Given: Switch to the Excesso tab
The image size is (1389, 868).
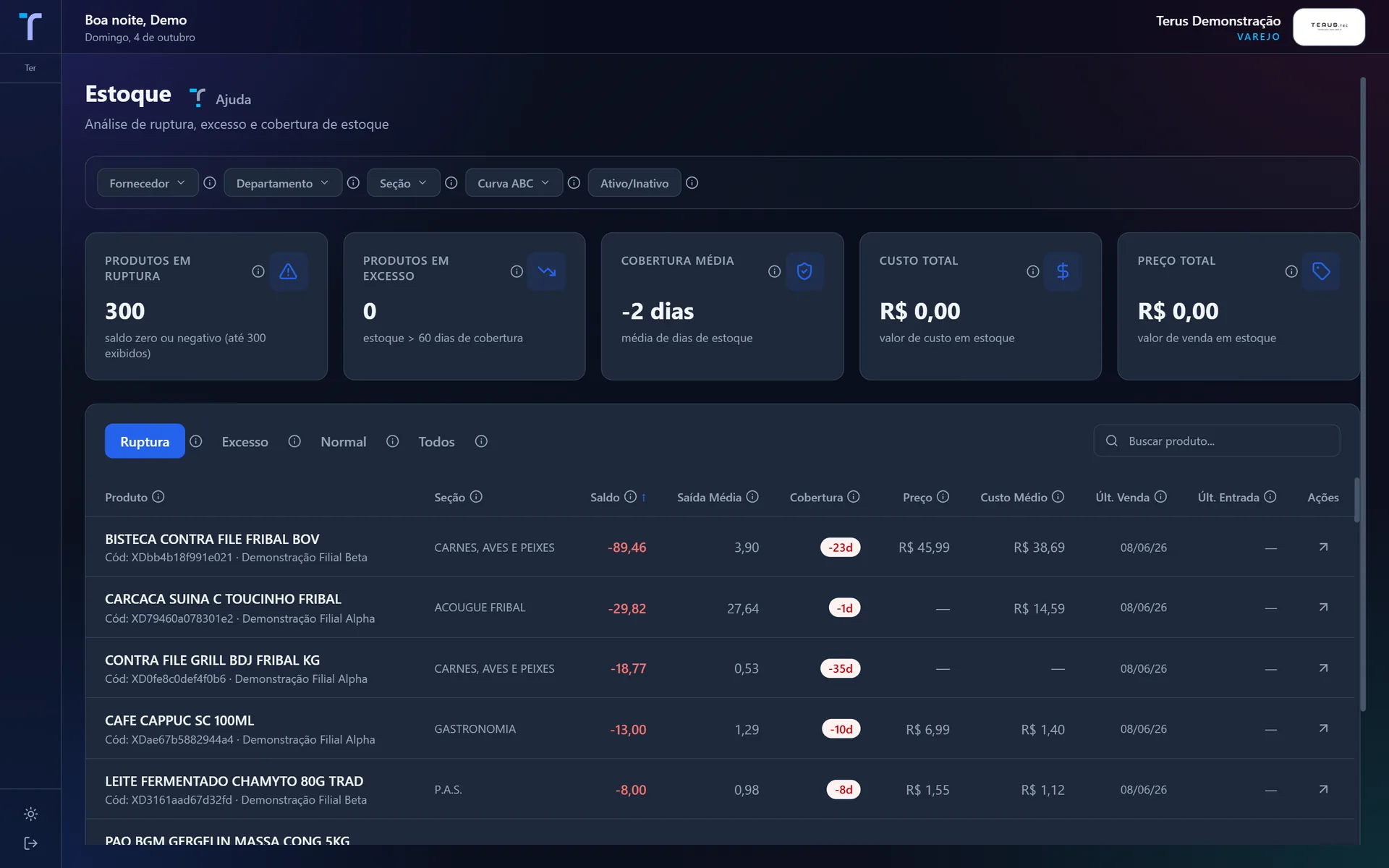Looking at the screenshot, I should 245,441.
